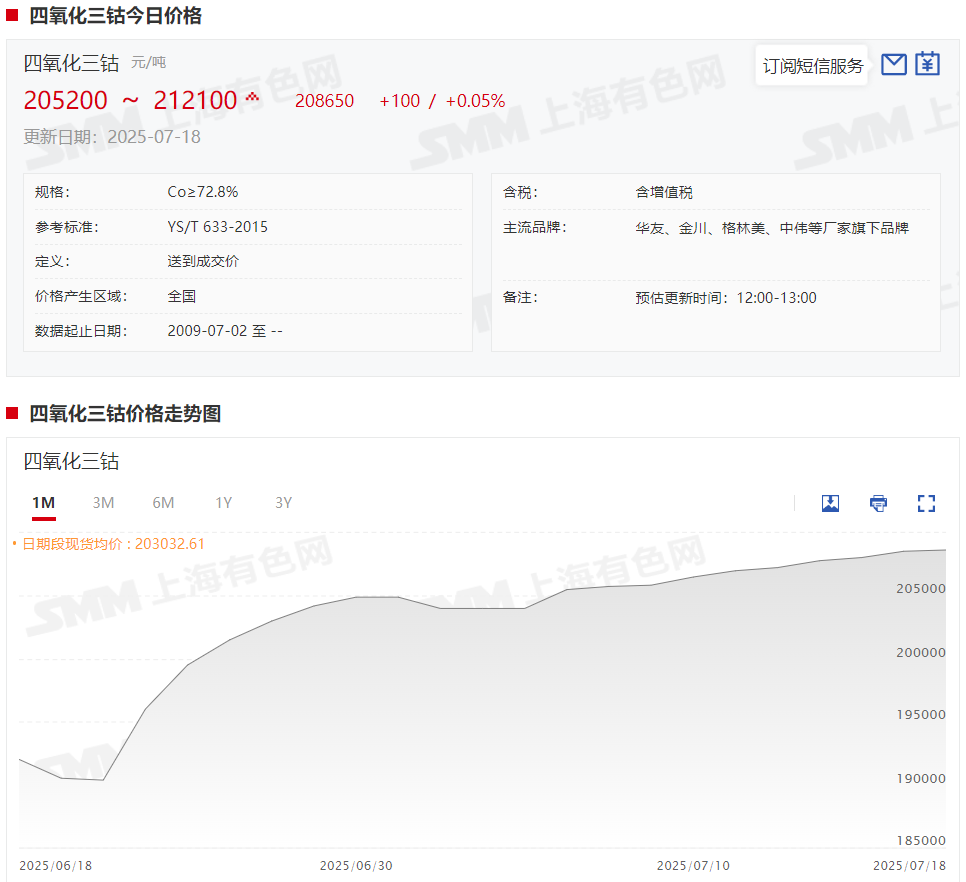Switch chart to 3M range
Image resolution: width=966 pixels, height=882 pixels.
pyautogui.click(x=103, y=503)
